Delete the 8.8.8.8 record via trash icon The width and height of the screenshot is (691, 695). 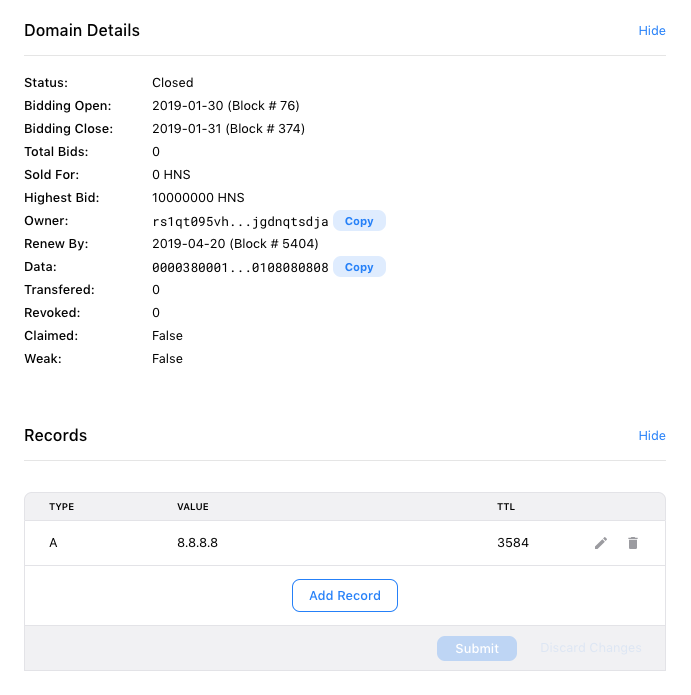click(632, 543)
